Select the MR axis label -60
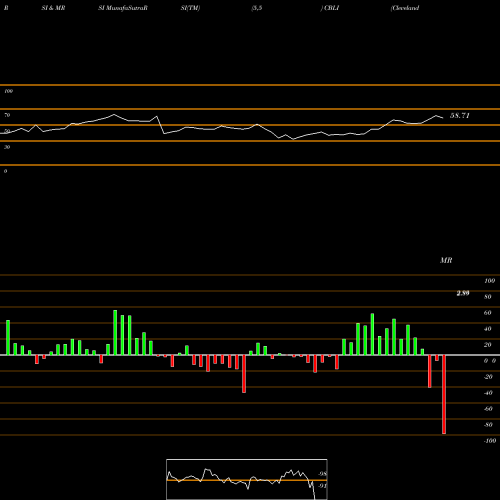500x500 pixels. (x=488, y=409)
